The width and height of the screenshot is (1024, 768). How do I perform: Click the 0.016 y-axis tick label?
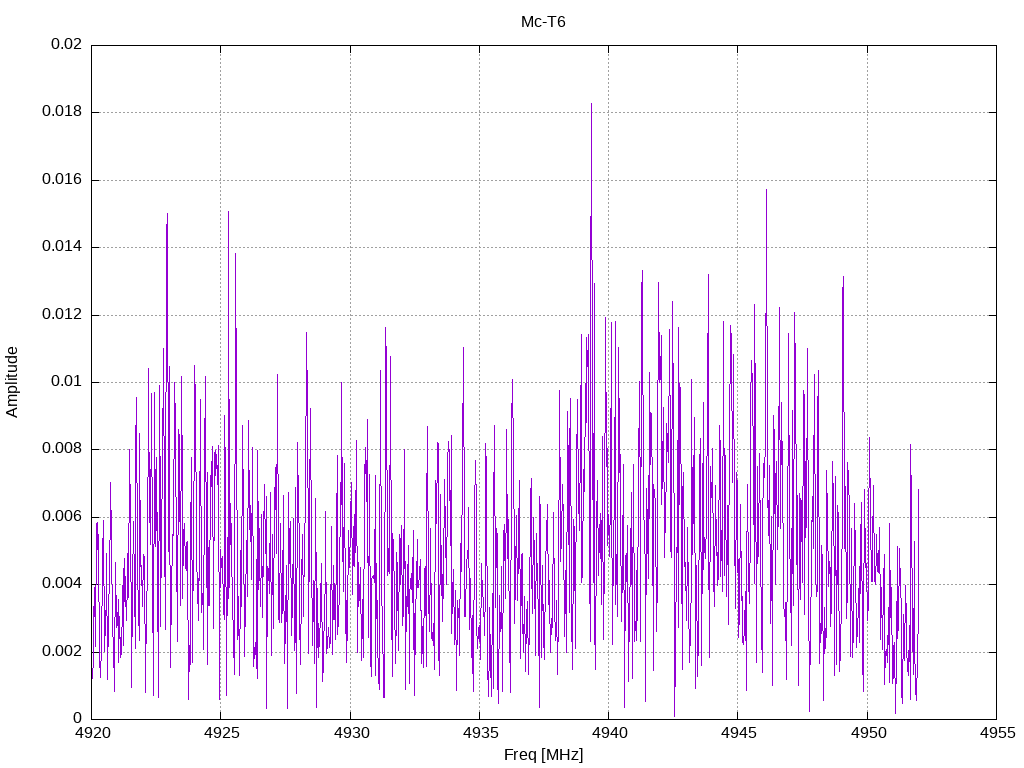(62, 179)
